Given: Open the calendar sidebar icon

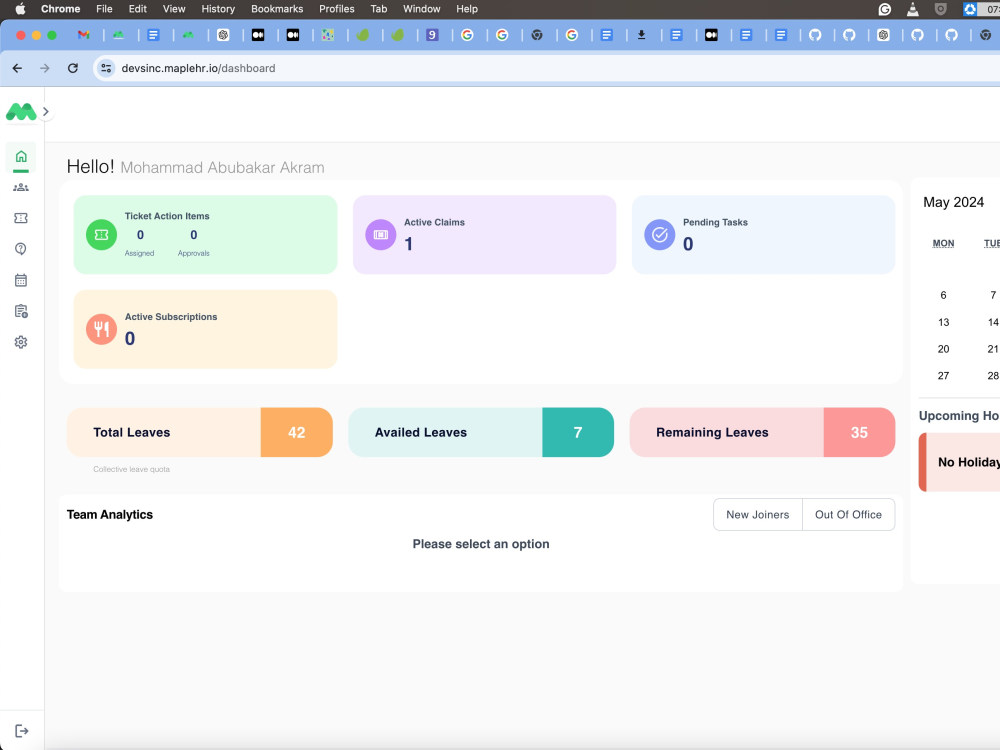Looking at the screenshot, I should tap(21, 280).
